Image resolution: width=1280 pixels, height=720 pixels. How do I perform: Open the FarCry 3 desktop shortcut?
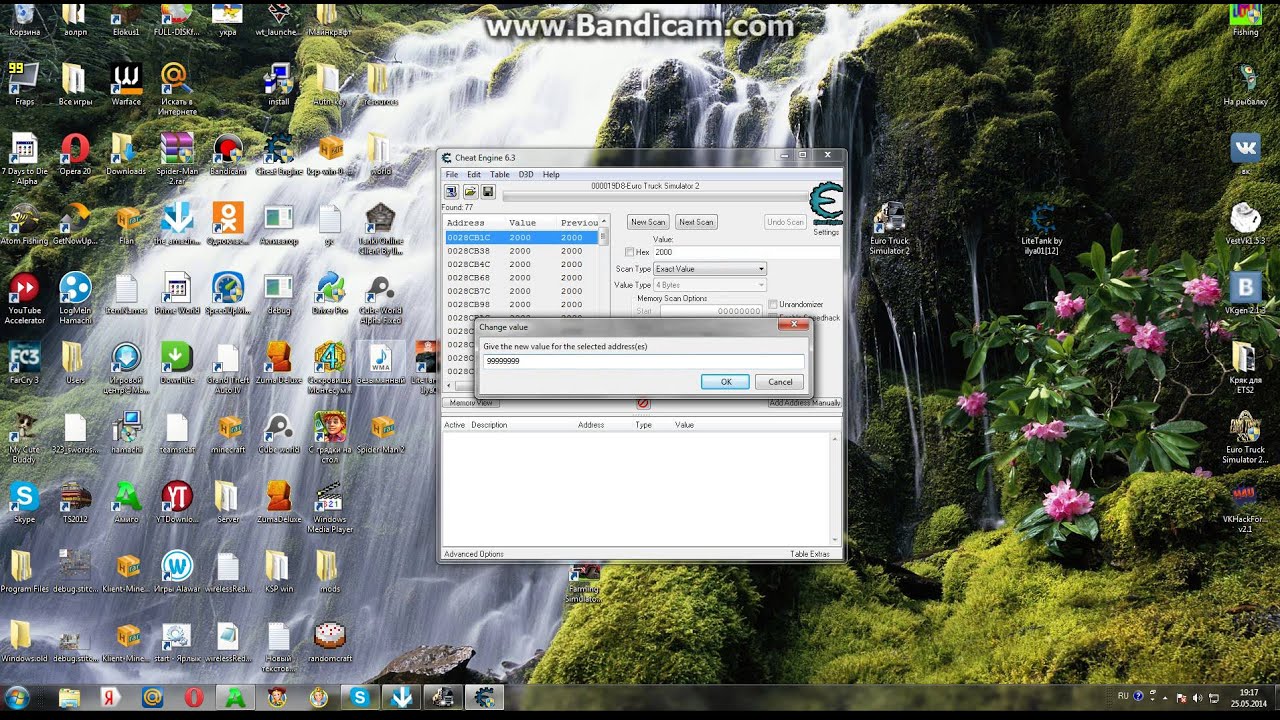(24, 364)
